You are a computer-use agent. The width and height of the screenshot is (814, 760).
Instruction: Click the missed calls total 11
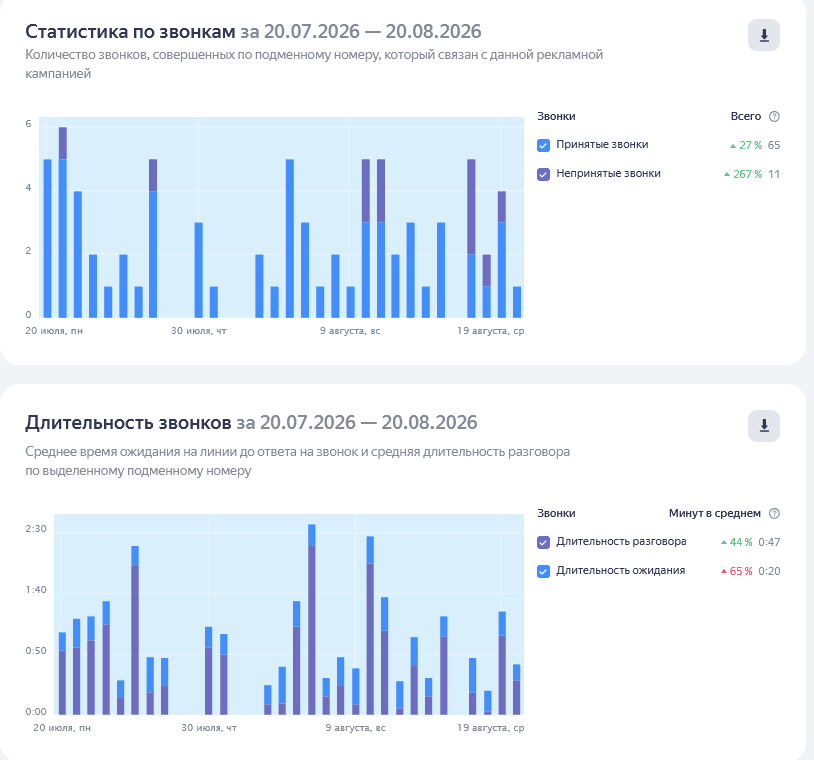[x=774, y=174]
